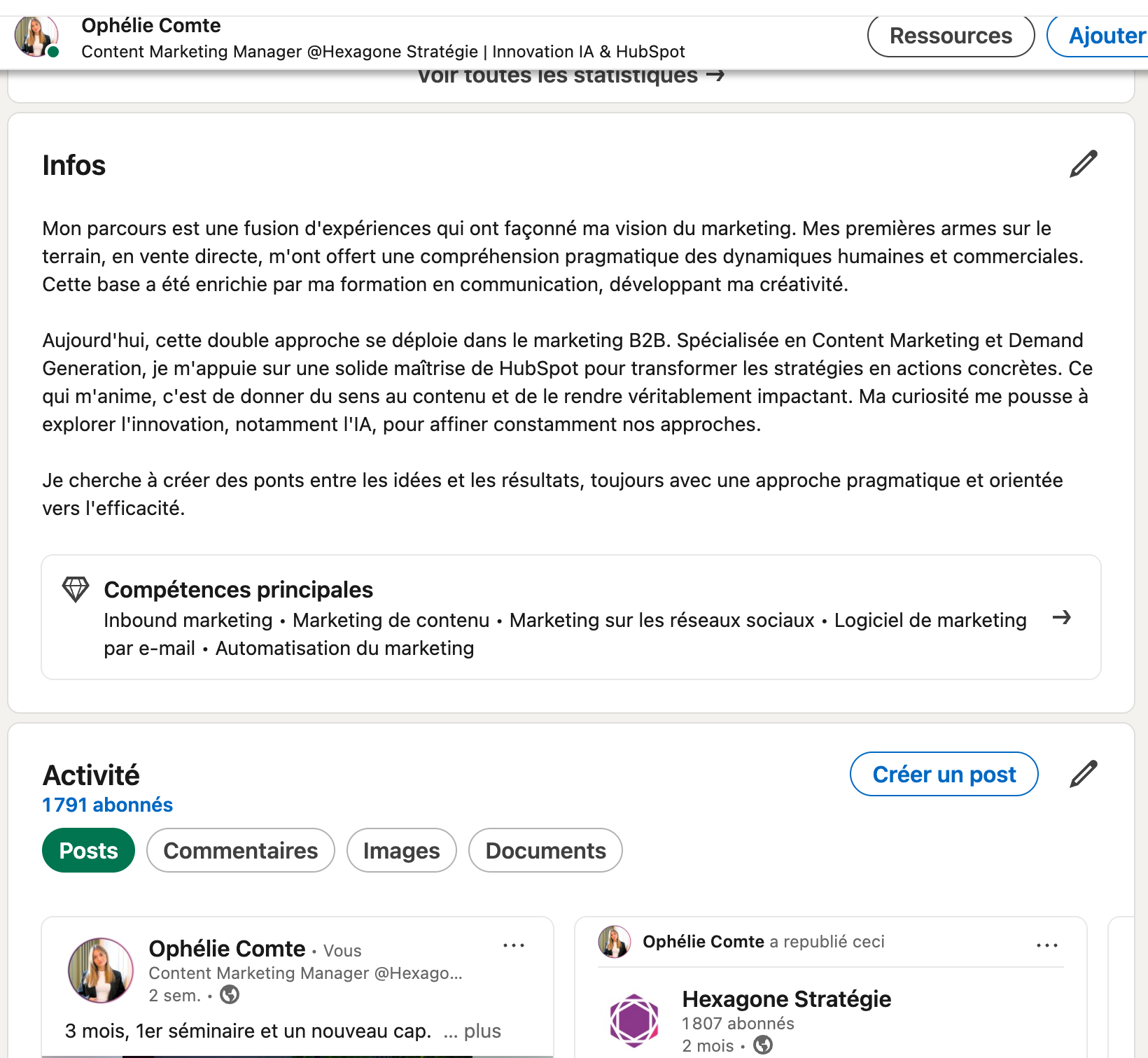1148x1058 pixels.
Task: Click the Hexagone Stratégie hexagon logo
Action: coord(633,1020)
